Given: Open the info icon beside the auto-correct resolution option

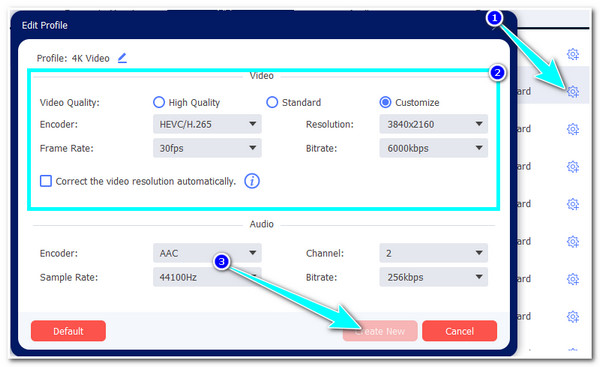Looking at the screenshot, I should pyautogui.click(x=252, y=181).
